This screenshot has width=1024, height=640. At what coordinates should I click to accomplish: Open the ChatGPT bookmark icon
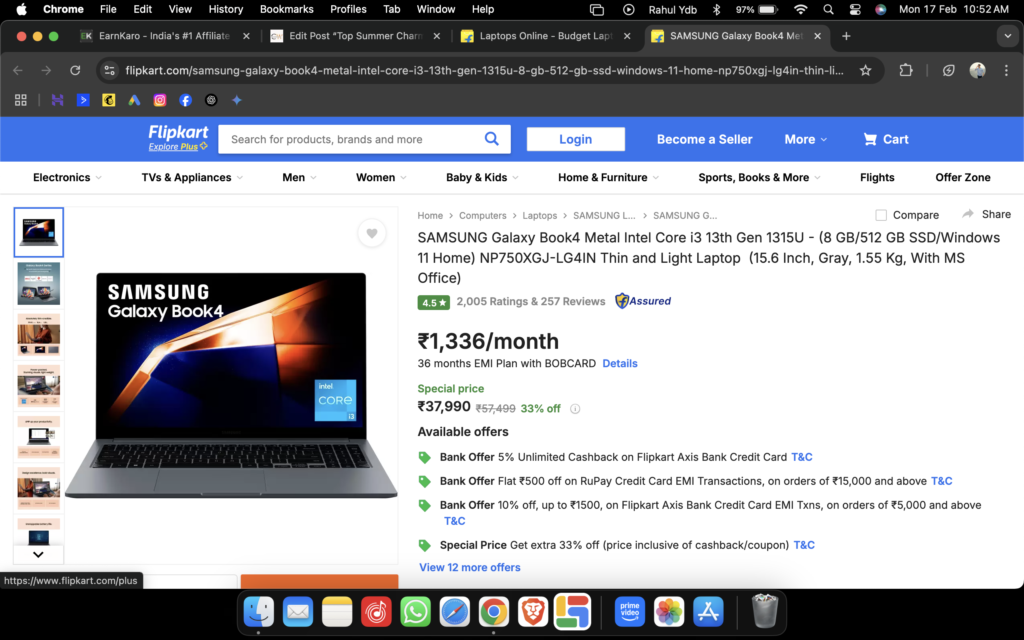pos(211,100)
